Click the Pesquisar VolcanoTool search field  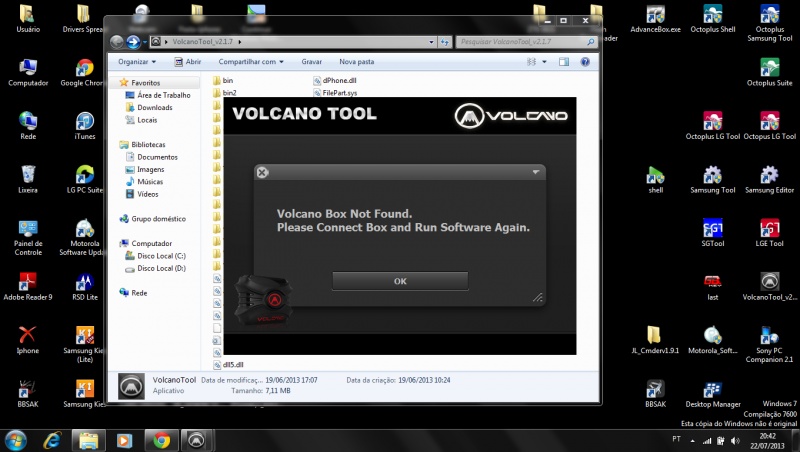(x=527, y=42)
